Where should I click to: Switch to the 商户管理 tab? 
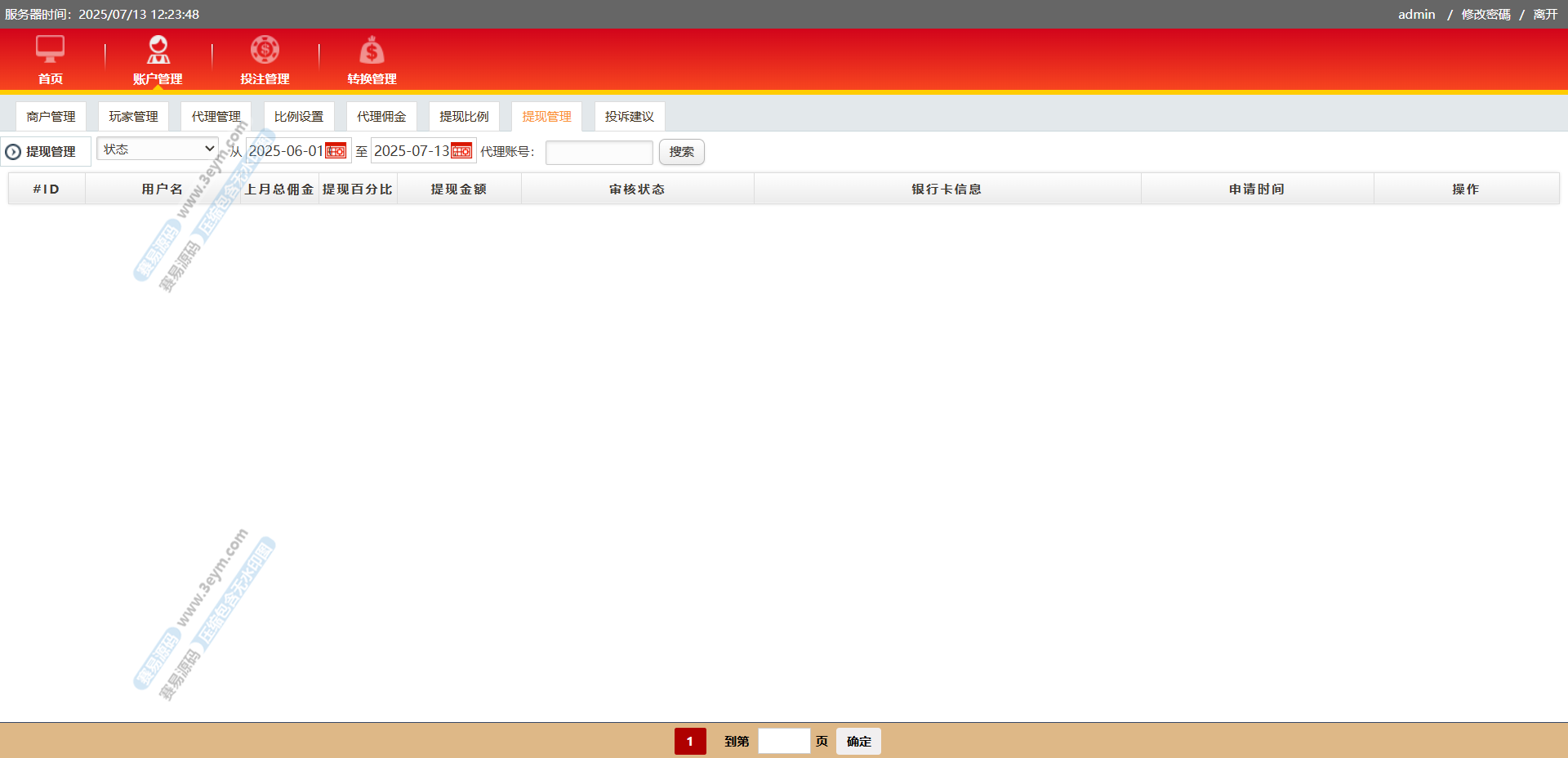click(x=51, y=117)
